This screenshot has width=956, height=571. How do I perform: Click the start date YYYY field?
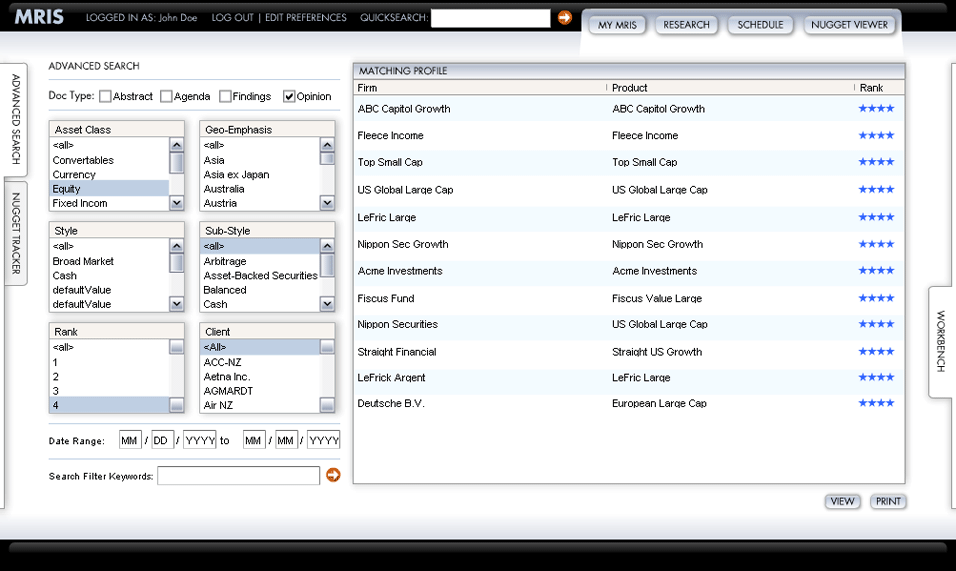point(199,440)
